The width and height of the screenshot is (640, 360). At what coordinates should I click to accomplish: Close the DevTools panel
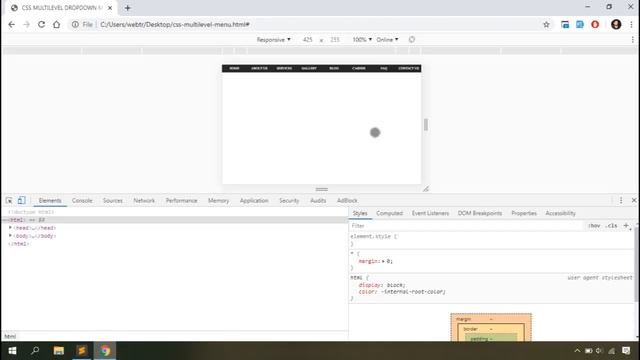tap(634, 200)
